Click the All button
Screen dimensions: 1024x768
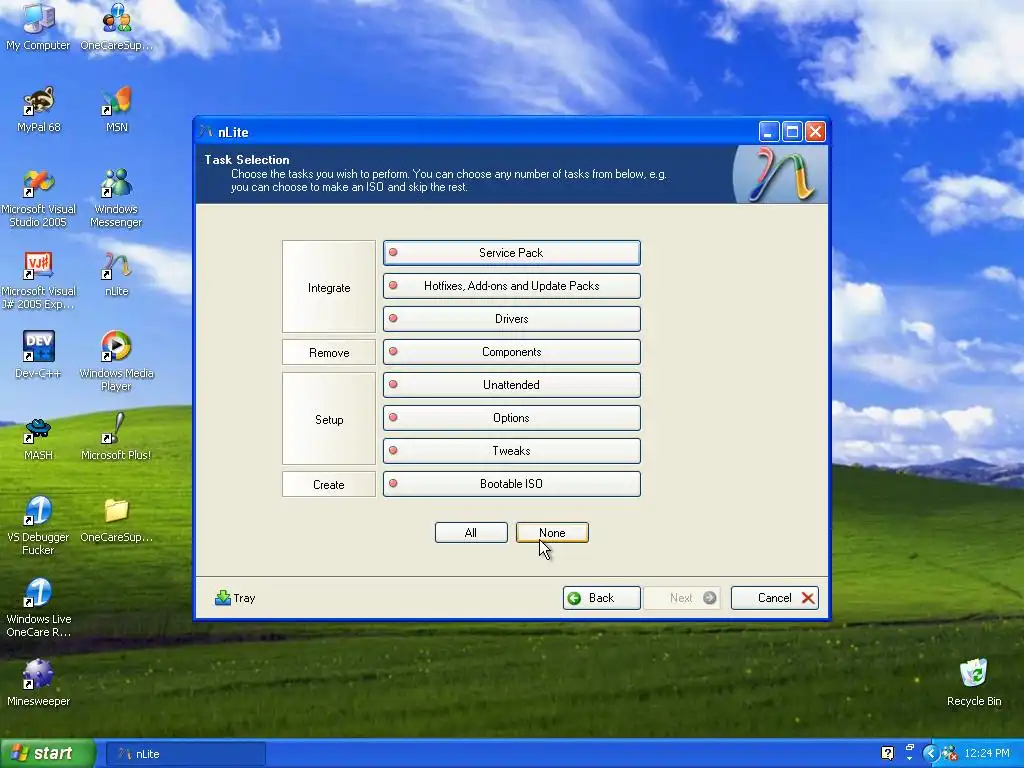[x=471, y=533]
